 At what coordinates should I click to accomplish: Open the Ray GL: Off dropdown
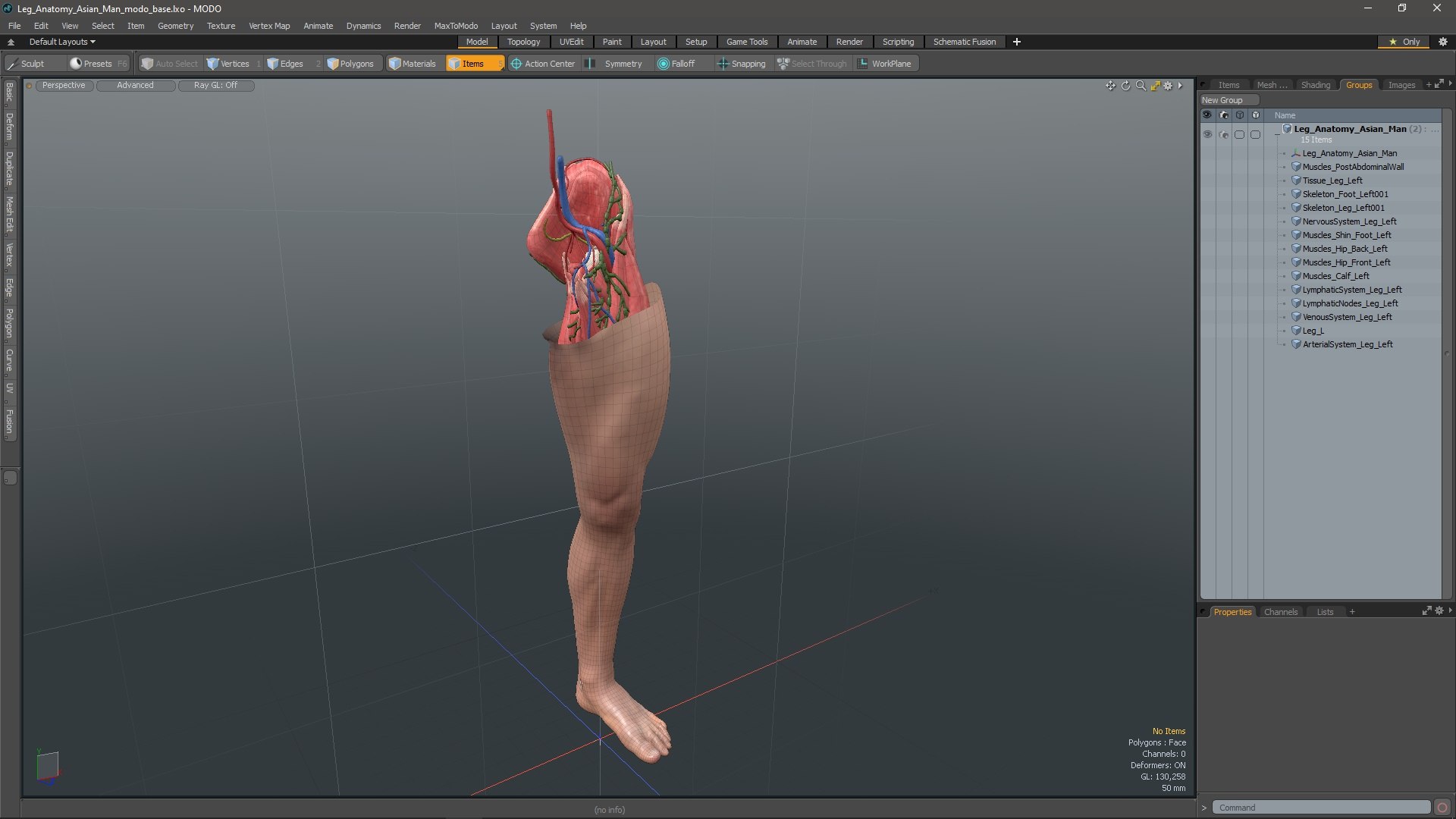(215, 85)
